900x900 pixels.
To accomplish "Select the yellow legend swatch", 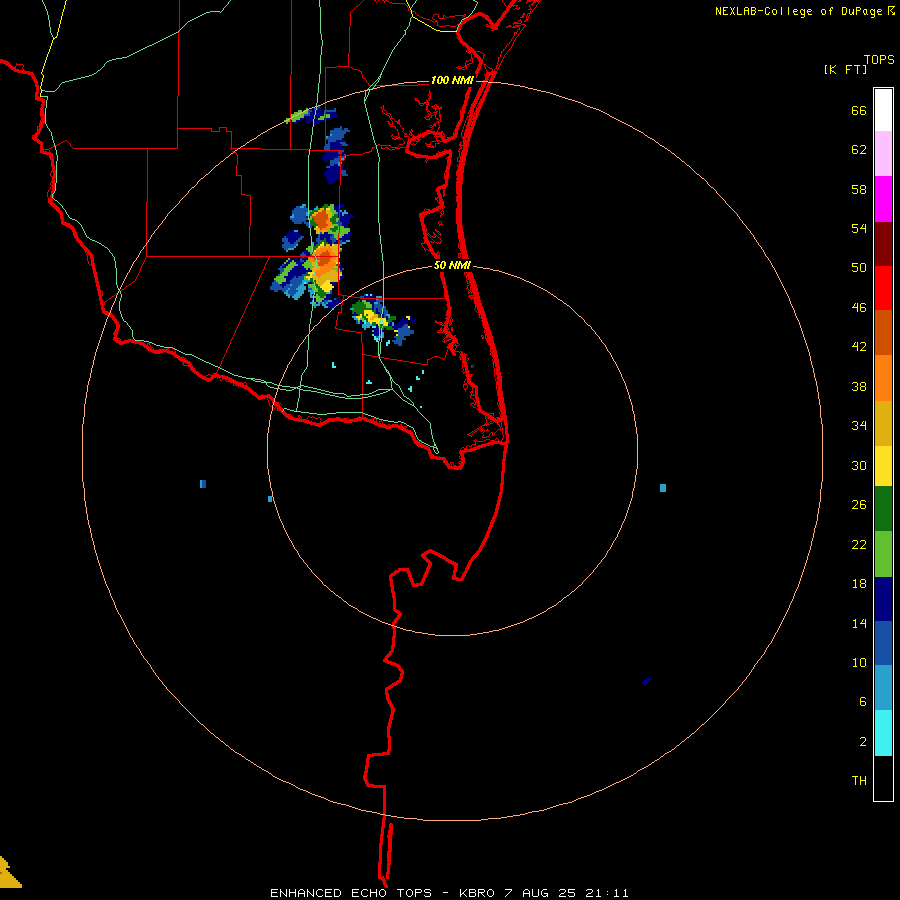I will tap(883, 466).
